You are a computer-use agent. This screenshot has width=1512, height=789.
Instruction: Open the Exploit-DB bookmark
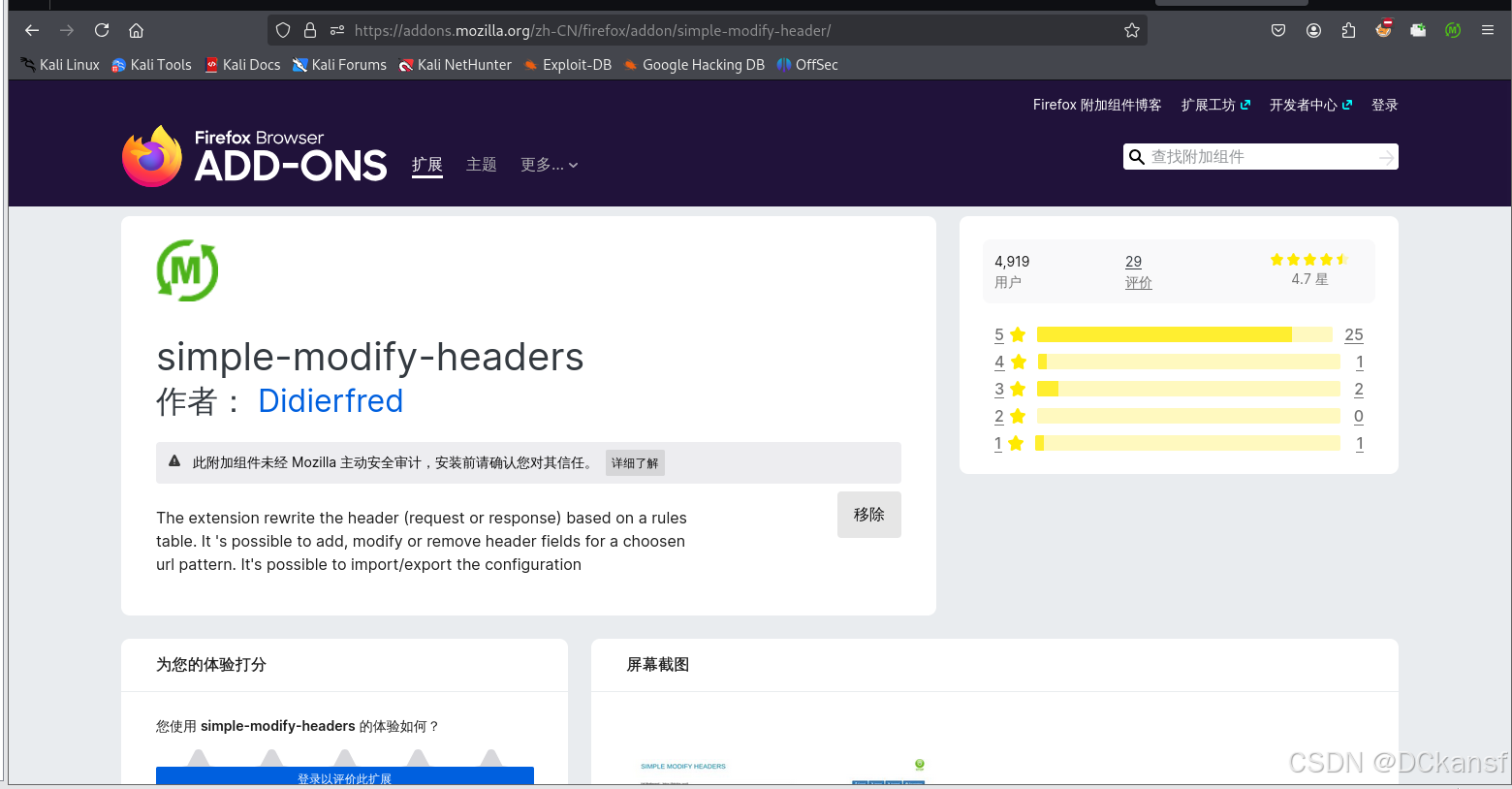coord(567,65)
